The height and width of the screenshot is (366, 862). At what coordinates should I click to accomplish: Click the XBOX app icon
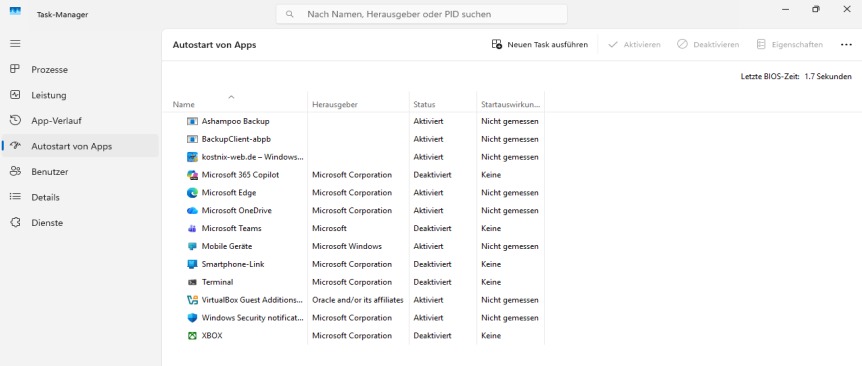[x=192, y=336]
